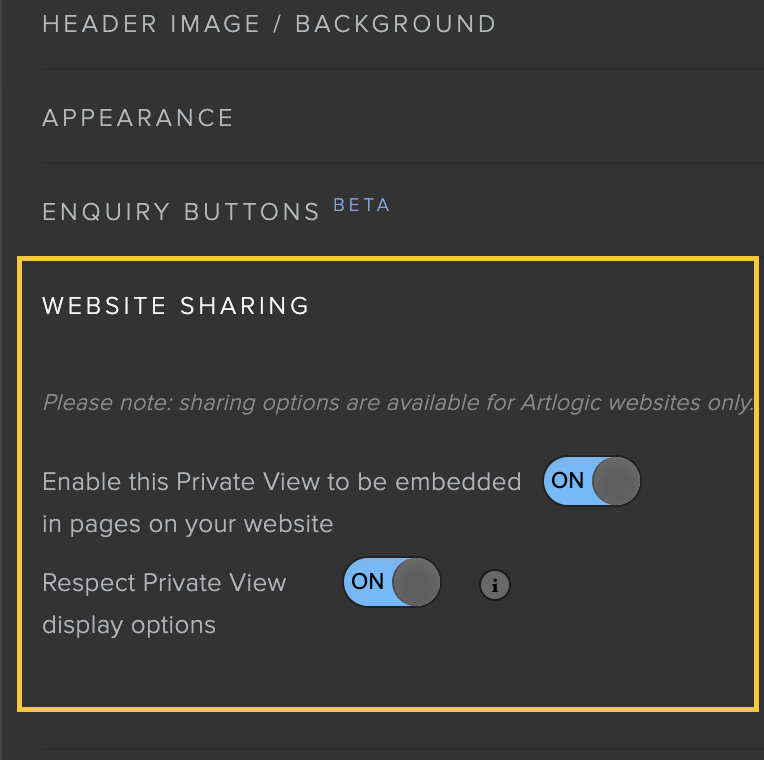Click the 'WEBSITE' word in section title
764x760 pixels.
pyautogui.click(x=104, y=306)
